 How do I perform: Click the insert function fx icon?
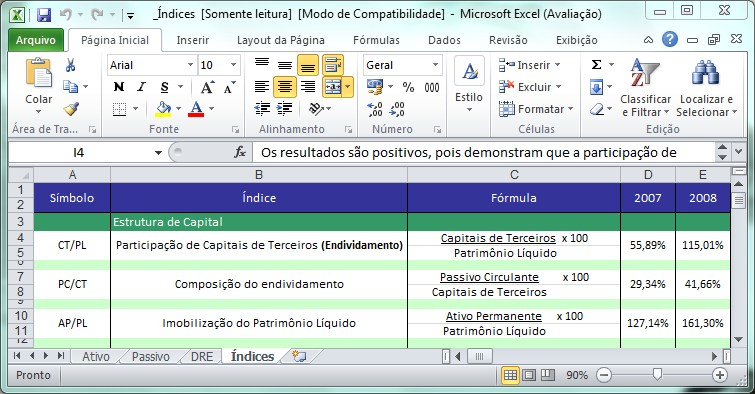[x=240, y=153]
